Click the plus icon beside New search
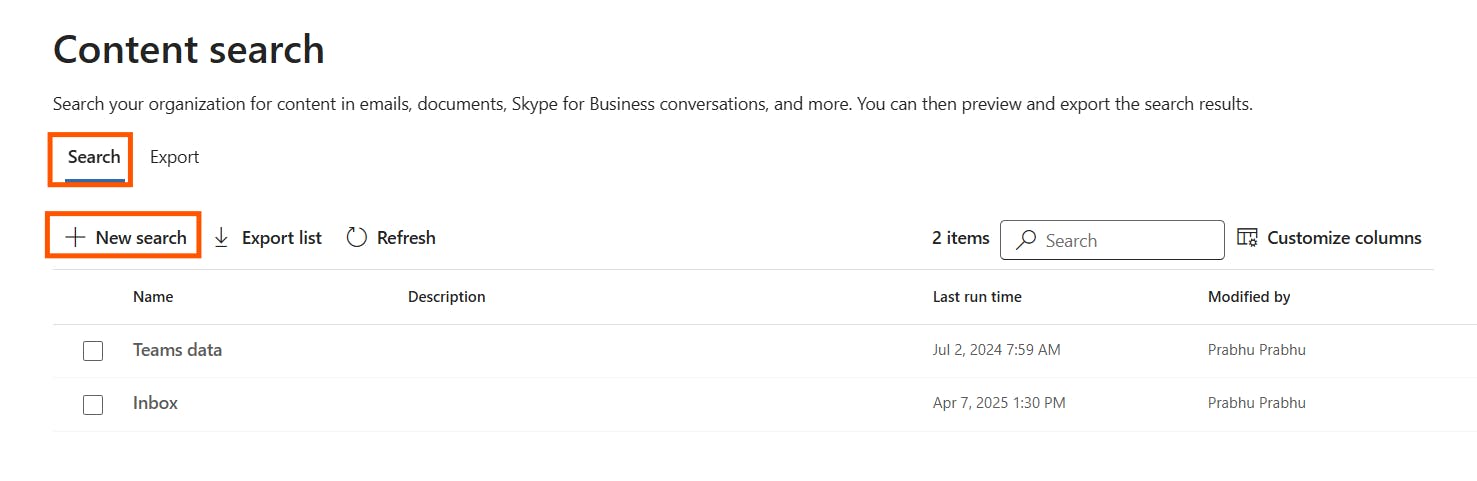1477x481 pixels. tap(75, 237)
